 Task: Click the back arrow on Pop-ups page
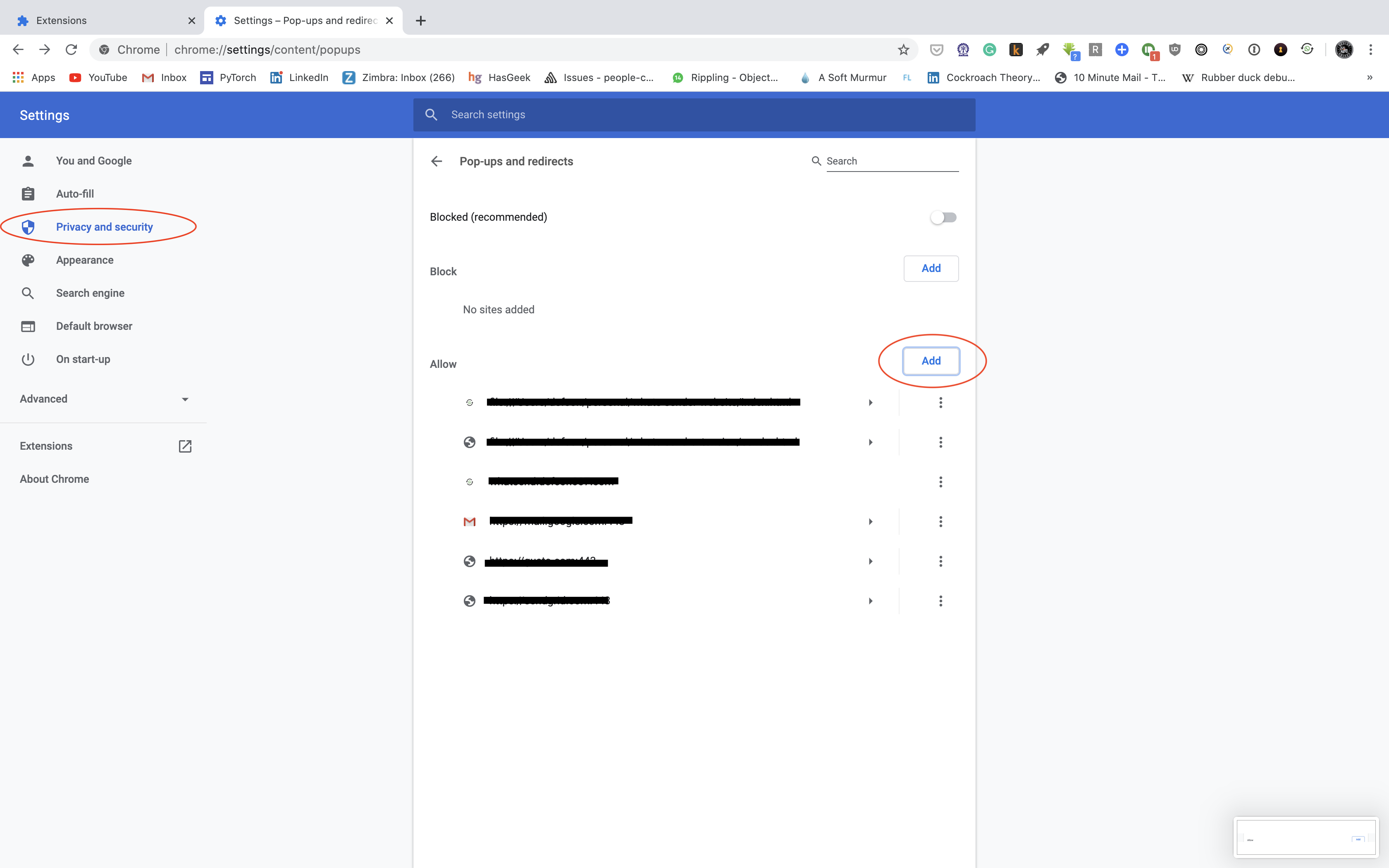coord(437,161)
